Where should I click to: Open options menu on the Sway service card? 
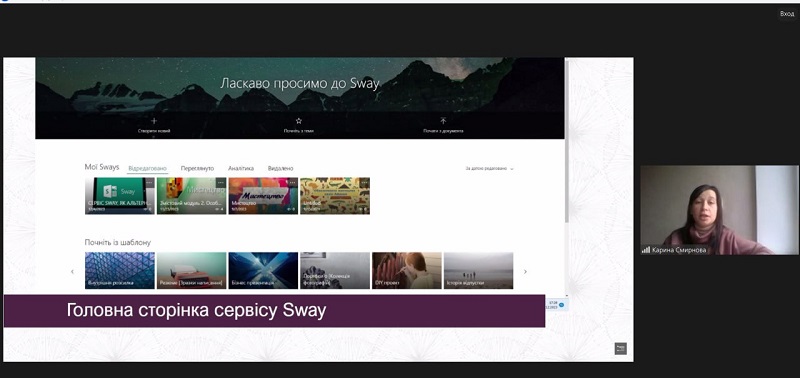point(149,182)
